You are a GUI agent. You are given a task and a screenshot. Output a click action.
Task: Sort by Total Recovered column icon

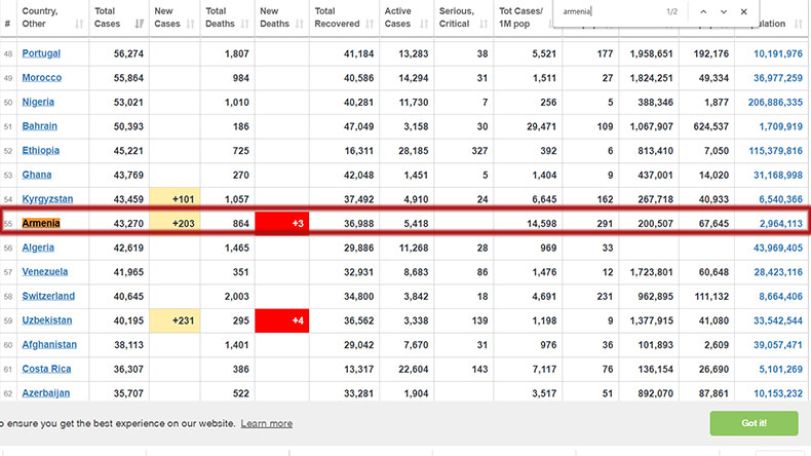(369, 23)
